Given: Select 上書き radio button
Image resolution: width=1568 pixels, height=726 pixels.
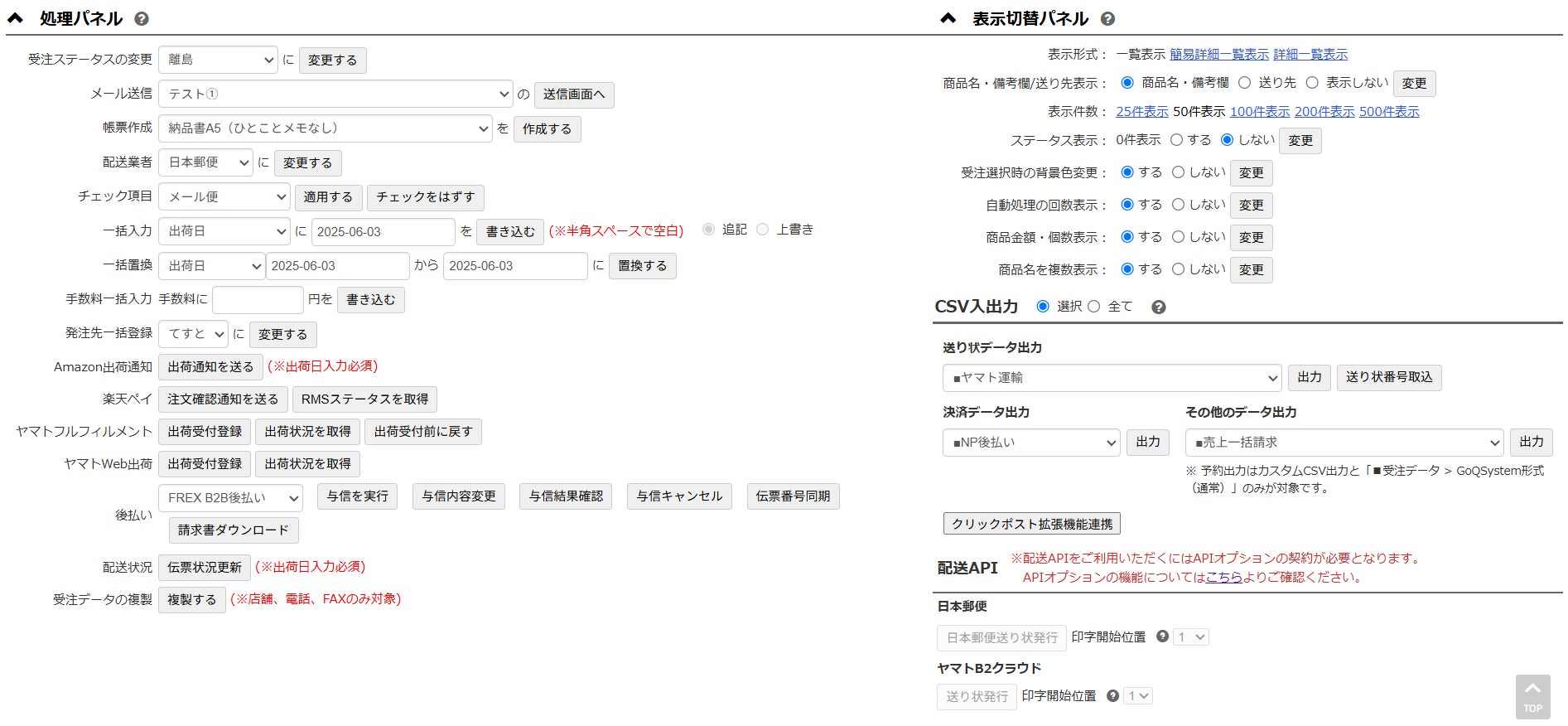Looking at the screenshot, I should (x=763, y=230).
